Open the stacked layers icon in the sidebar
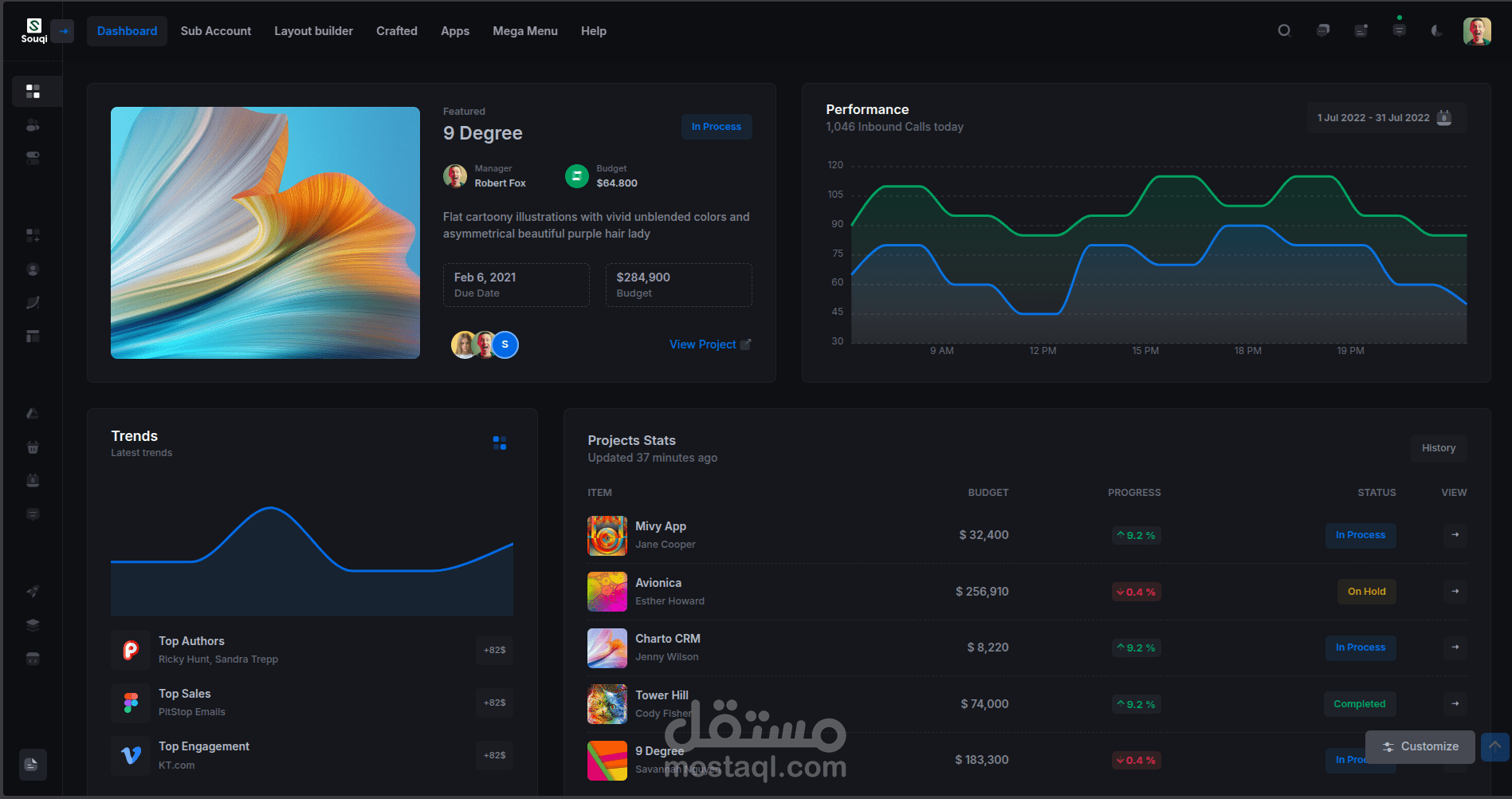Screen dimensions: 1512x799 coord(33,625)
